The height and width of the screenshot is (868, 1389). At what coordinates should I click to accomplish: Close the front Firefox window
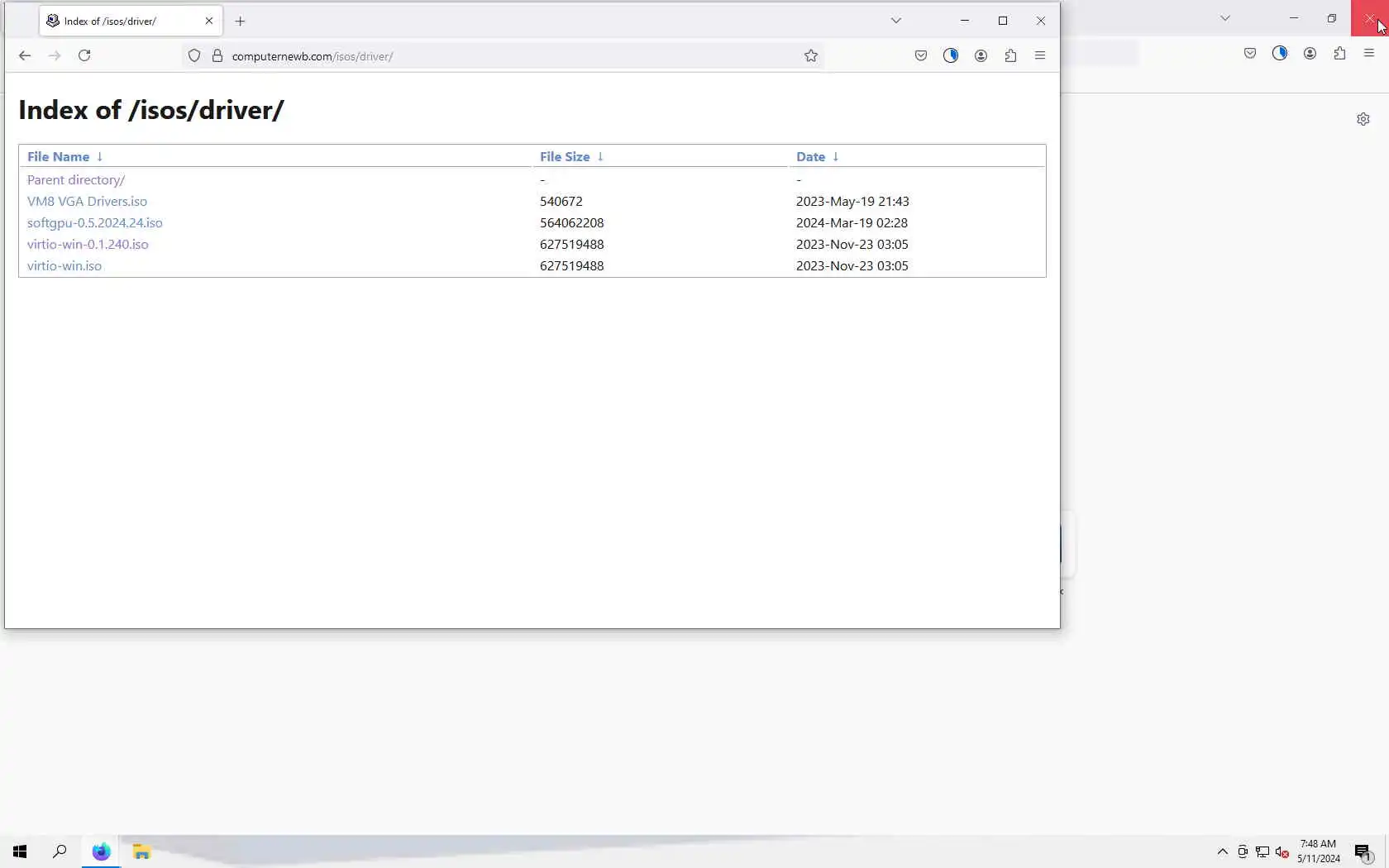1041,21
